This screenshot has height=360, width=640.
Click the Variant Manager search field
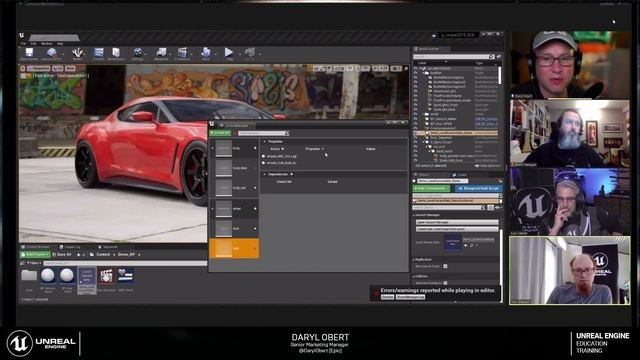pyautogui.click(x=263, y=133)
